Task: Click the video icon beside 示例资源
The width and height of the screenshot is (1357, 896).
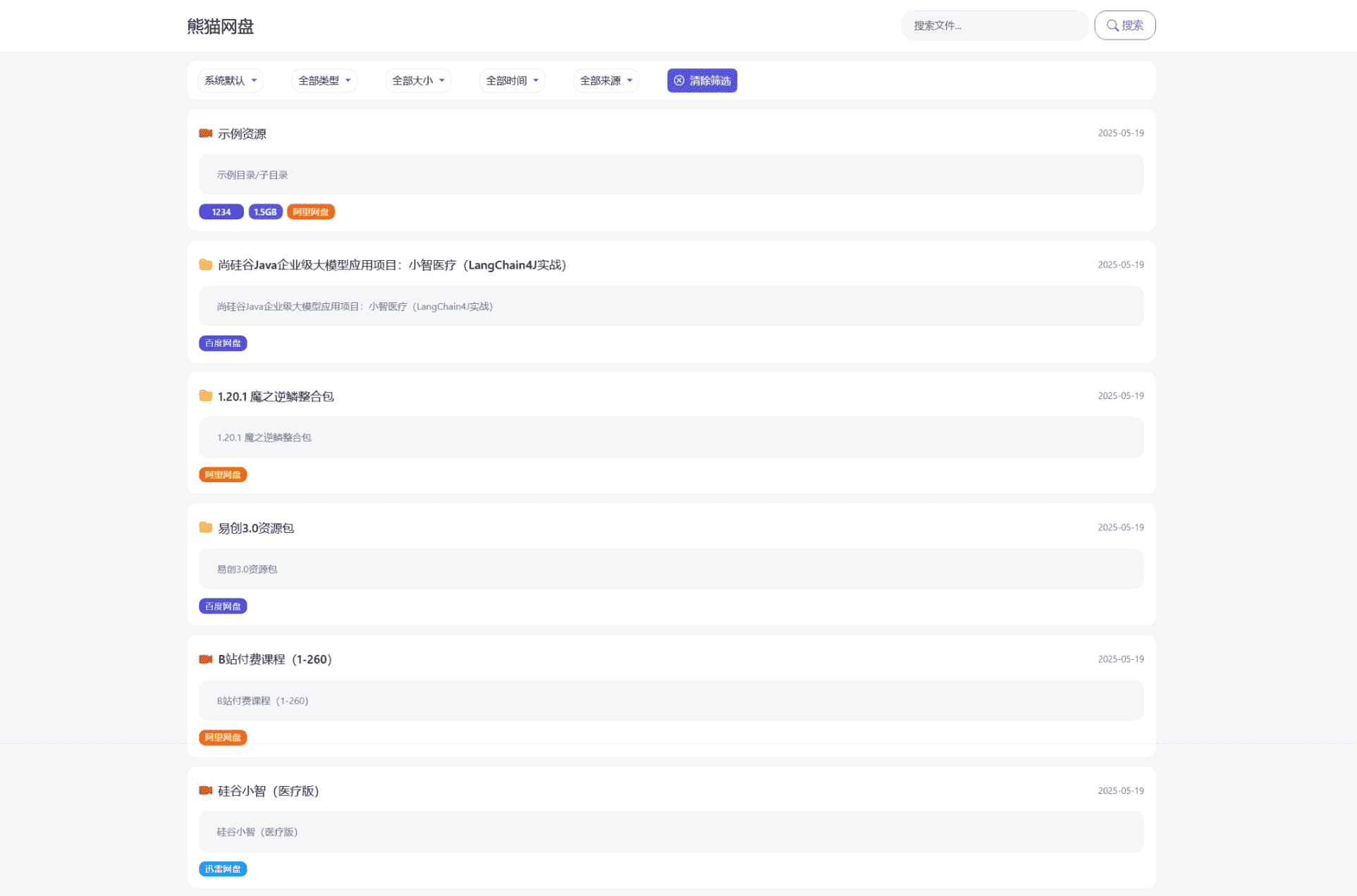Action: 205,133
